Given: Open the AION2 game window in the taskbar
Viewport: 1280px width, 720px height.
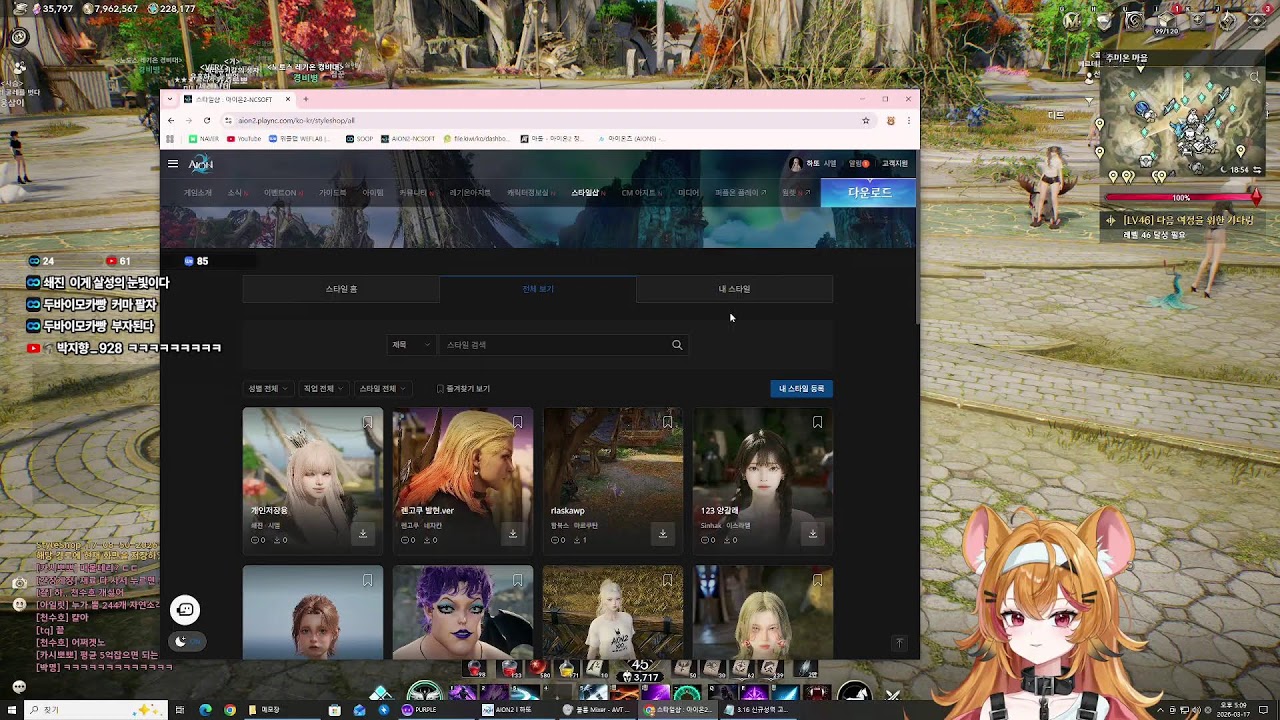Looking at the screenshot, I should coord(514,710).
